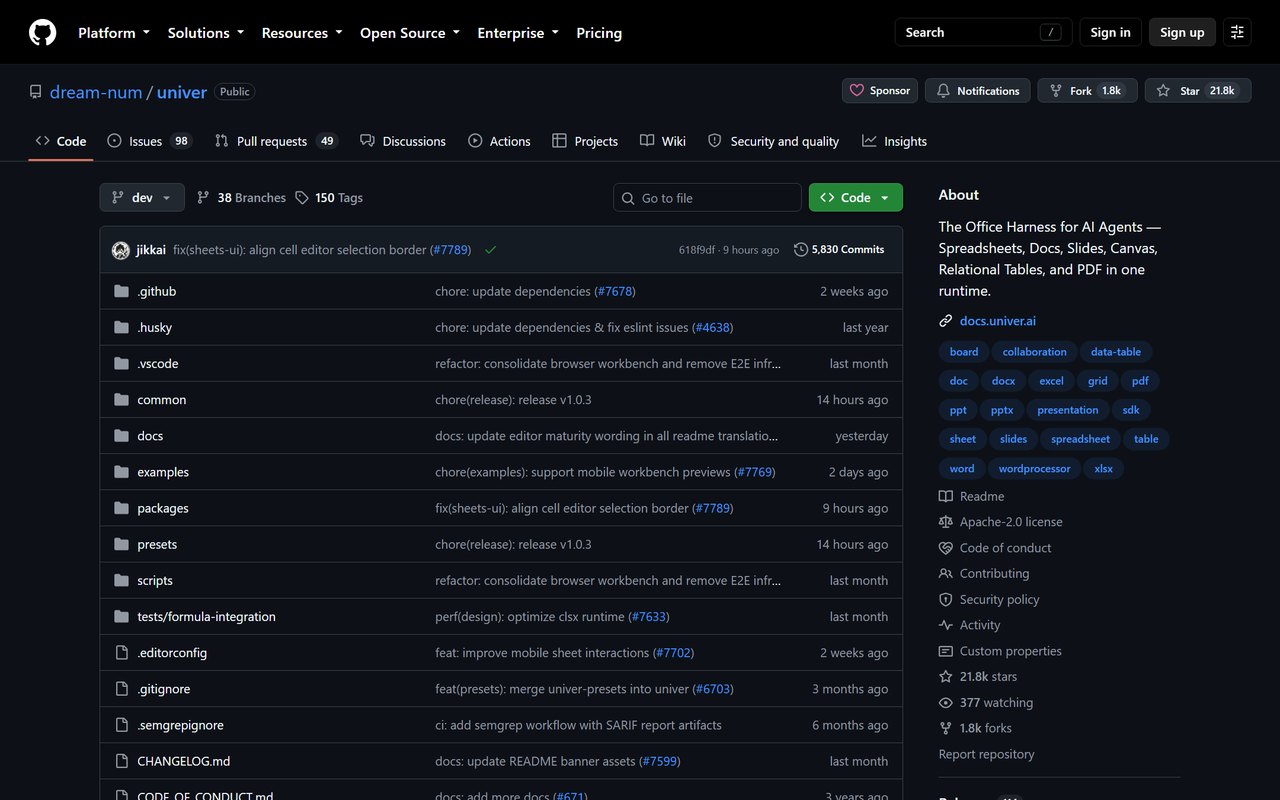Open the 5,830 Commits link

839,250
